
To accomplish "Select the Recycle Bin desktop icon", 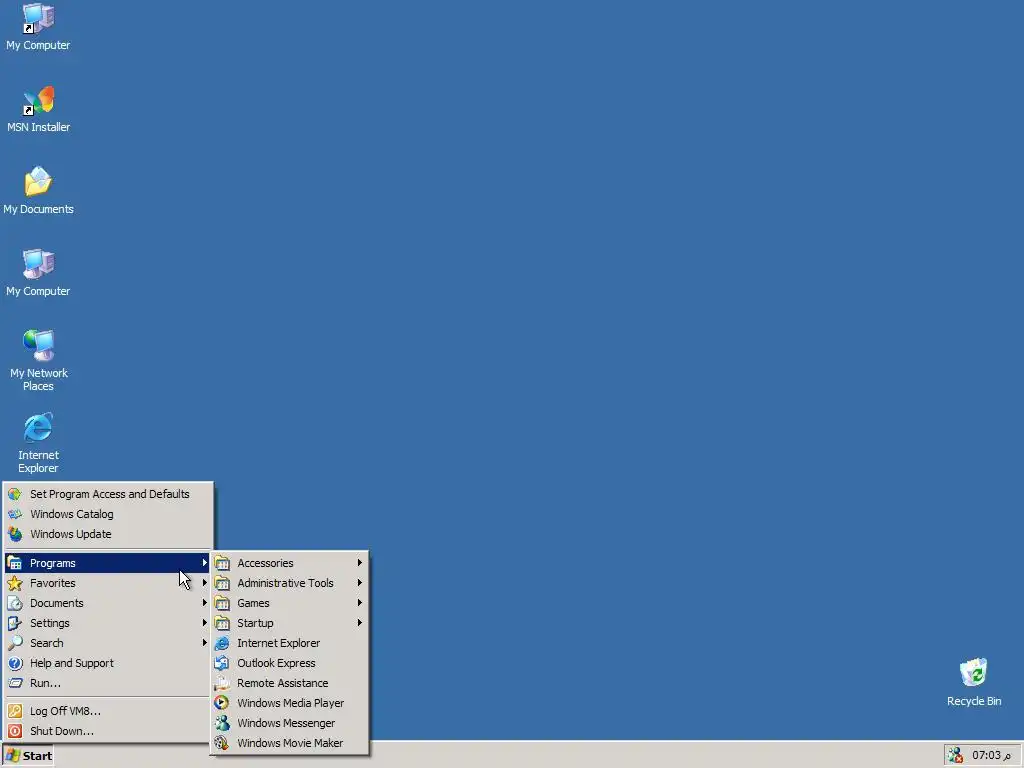I will click(x=974, y=682).
